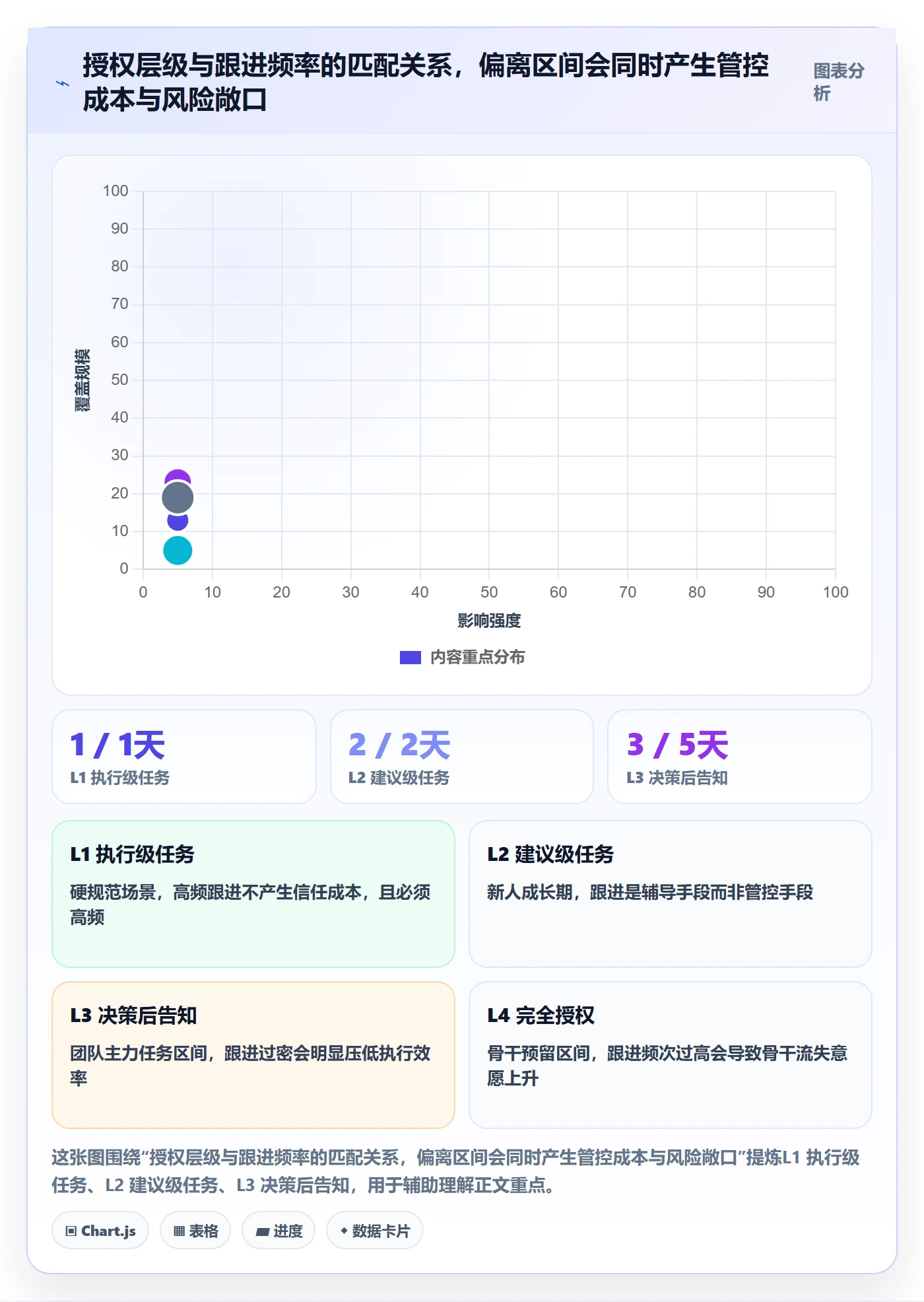Click the text 硬规范场景，高频跟进不产生信任成本

(216, 893)
